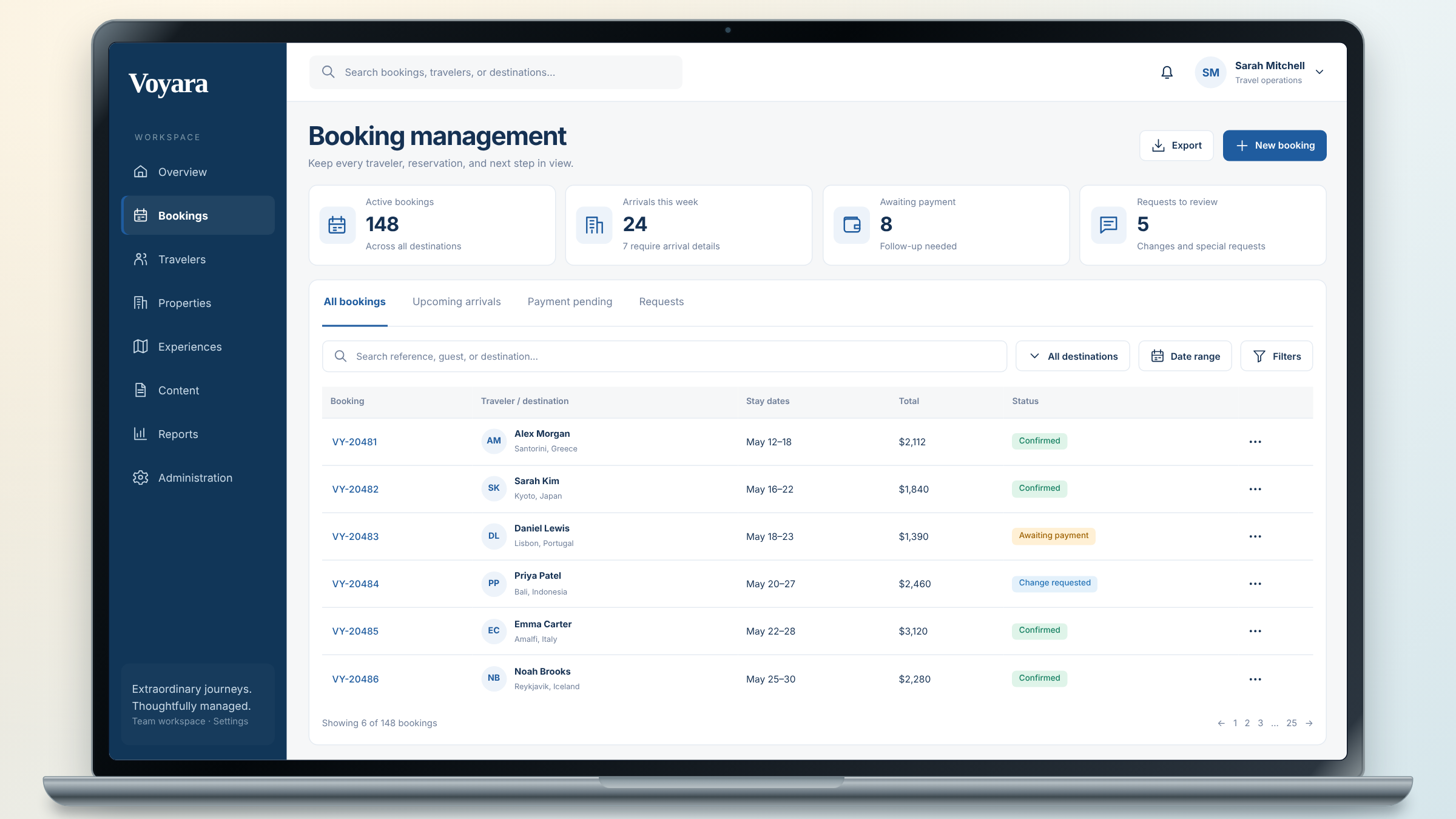Open more actions for Sarah Kim's booking
Screen dimensions: 1456x819
click(x=1255, y=489)
